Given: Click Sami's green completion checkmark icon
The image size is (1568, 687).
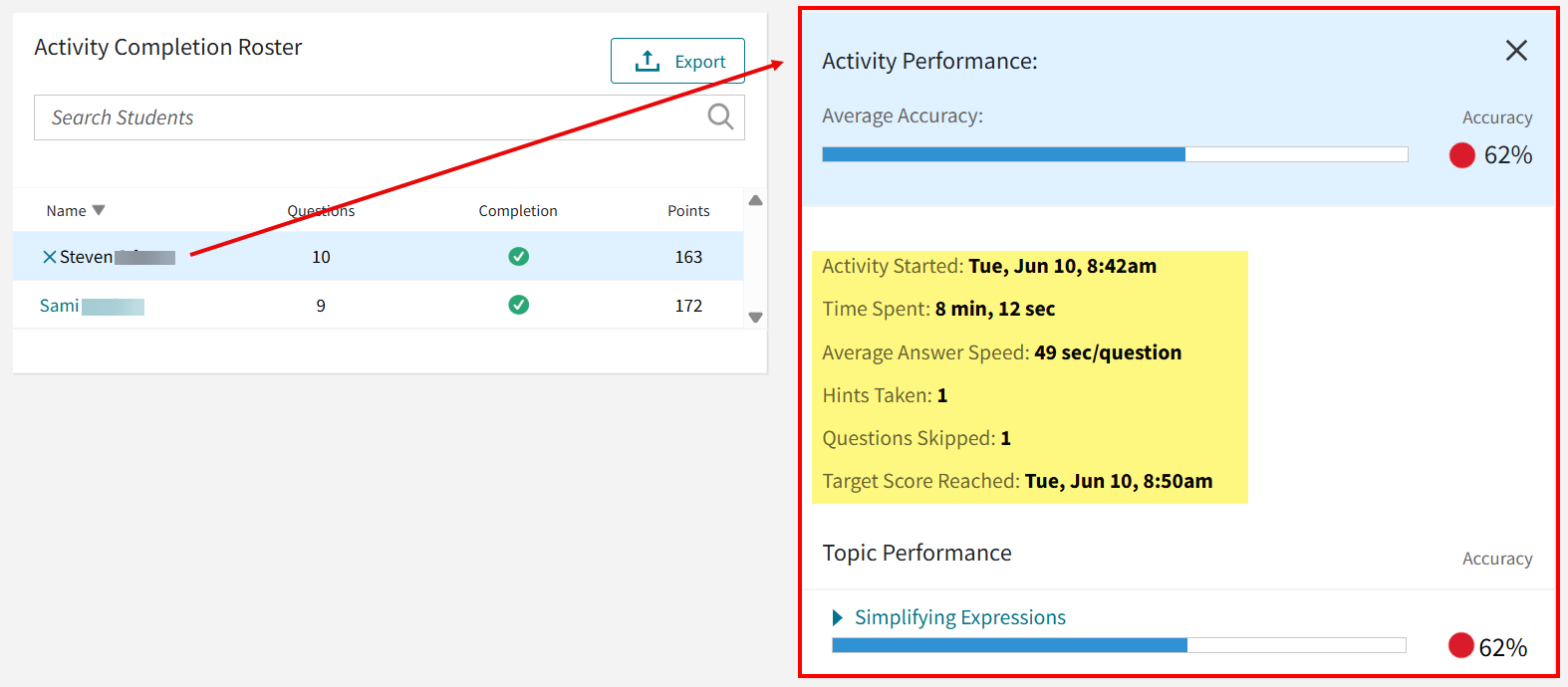Looking at the screenshot, I should [518, 305].
